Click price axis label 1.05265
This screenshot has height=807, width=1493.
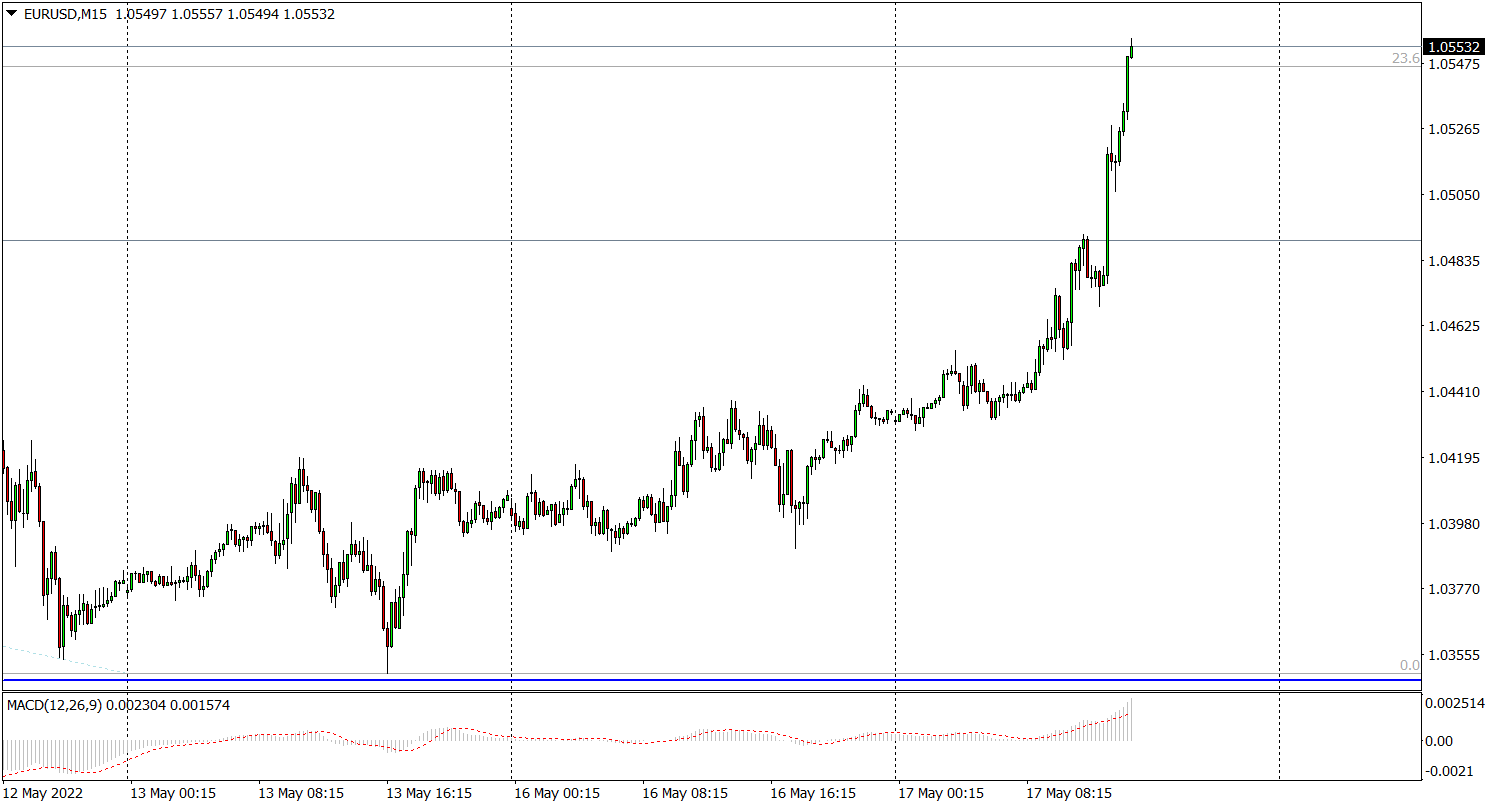coord(1454,129)
